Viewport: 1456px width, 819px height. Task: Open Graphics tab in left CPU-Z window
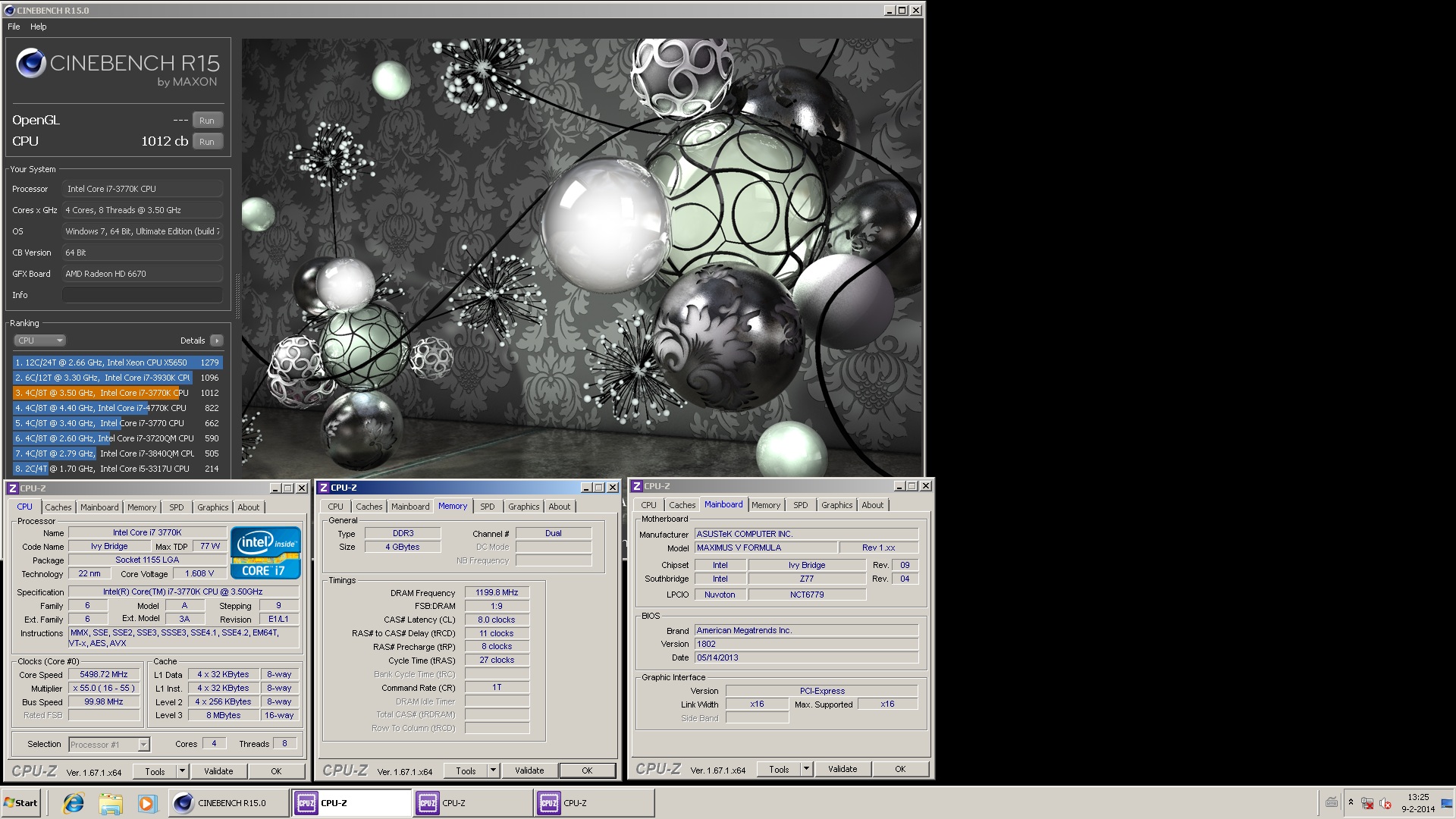tap(213, 507)
